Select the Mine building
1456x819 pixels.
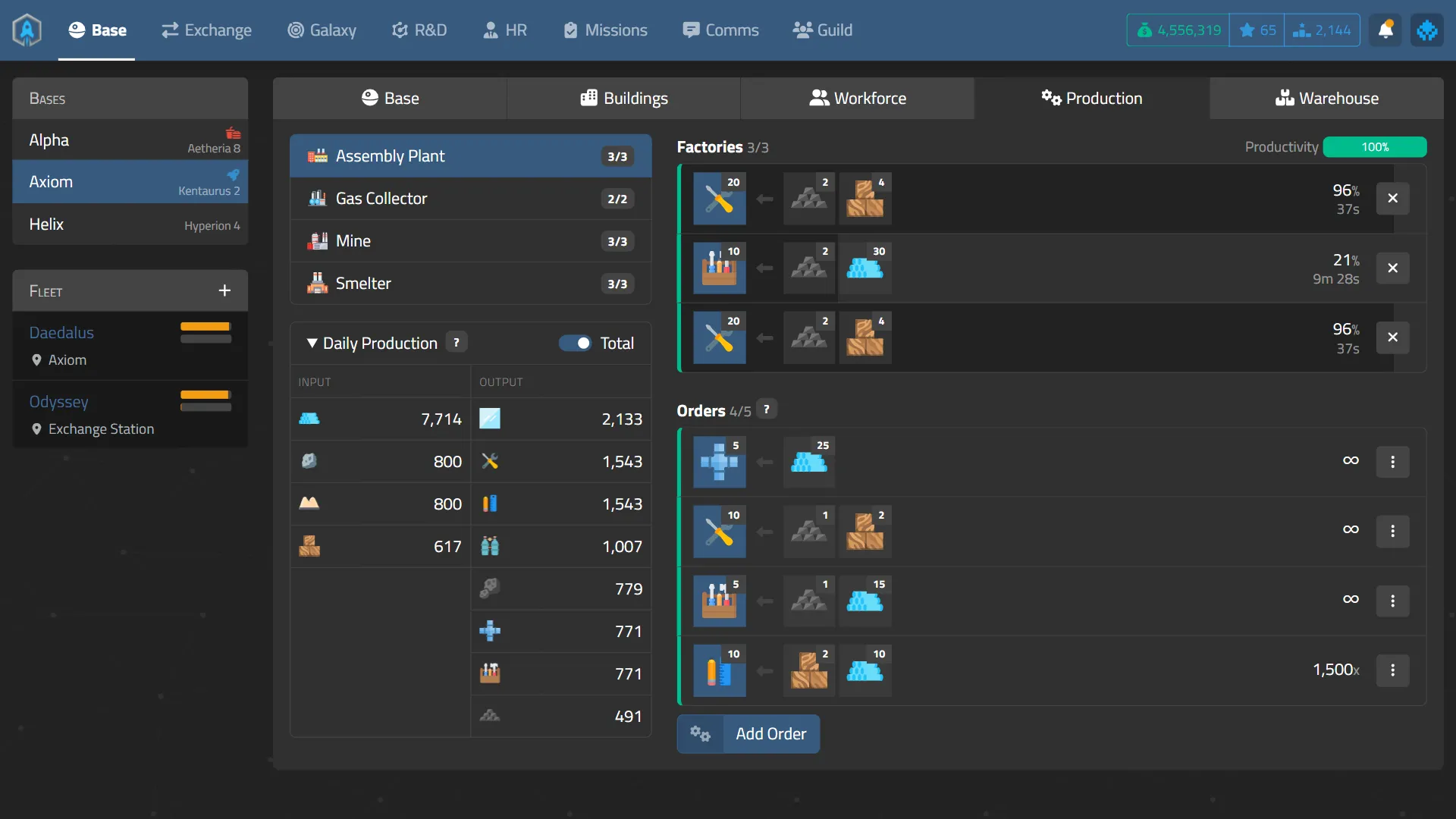point(470,241)
